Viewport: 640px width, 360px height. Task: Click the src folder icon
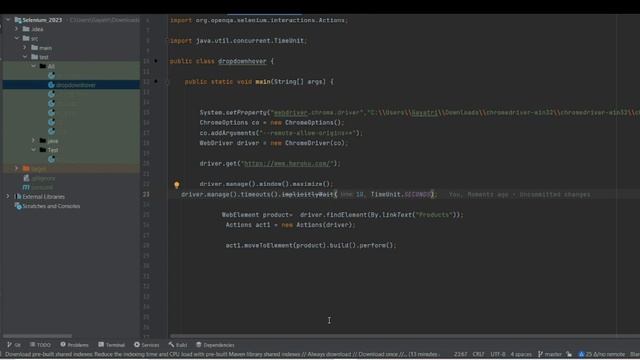click(26, 38)
